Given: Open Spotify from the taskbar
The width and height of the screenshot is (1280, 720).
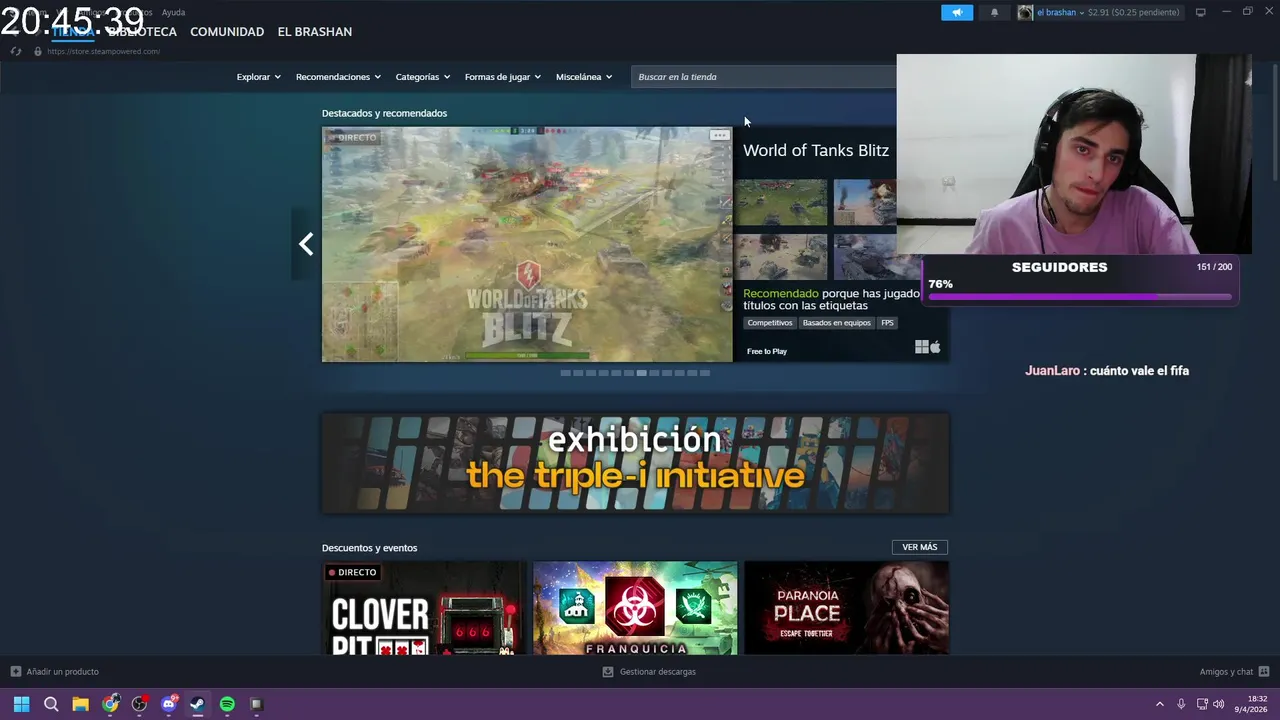Looking at the screenshot, I should pos(227,704).
